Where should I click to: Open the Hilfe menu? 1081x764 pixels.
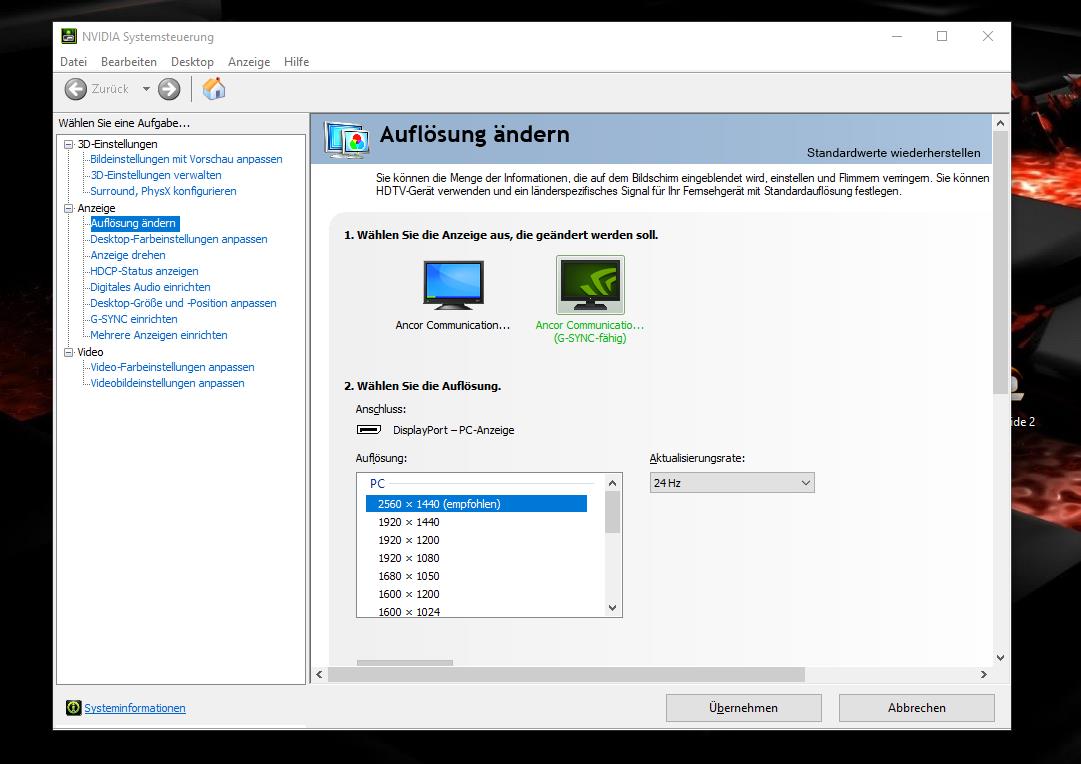pyautogui.click(x=296, y=61)
